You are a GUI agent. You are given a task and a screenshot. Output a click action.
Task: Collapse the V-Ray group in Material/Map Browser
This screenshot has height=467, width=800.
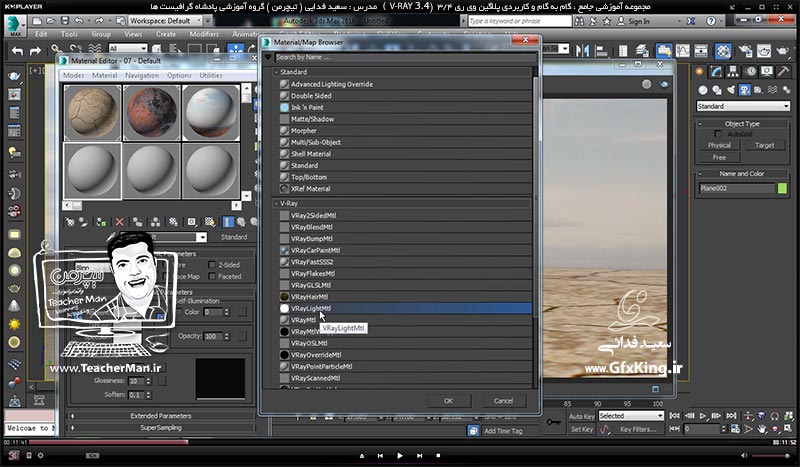(277, 203)
